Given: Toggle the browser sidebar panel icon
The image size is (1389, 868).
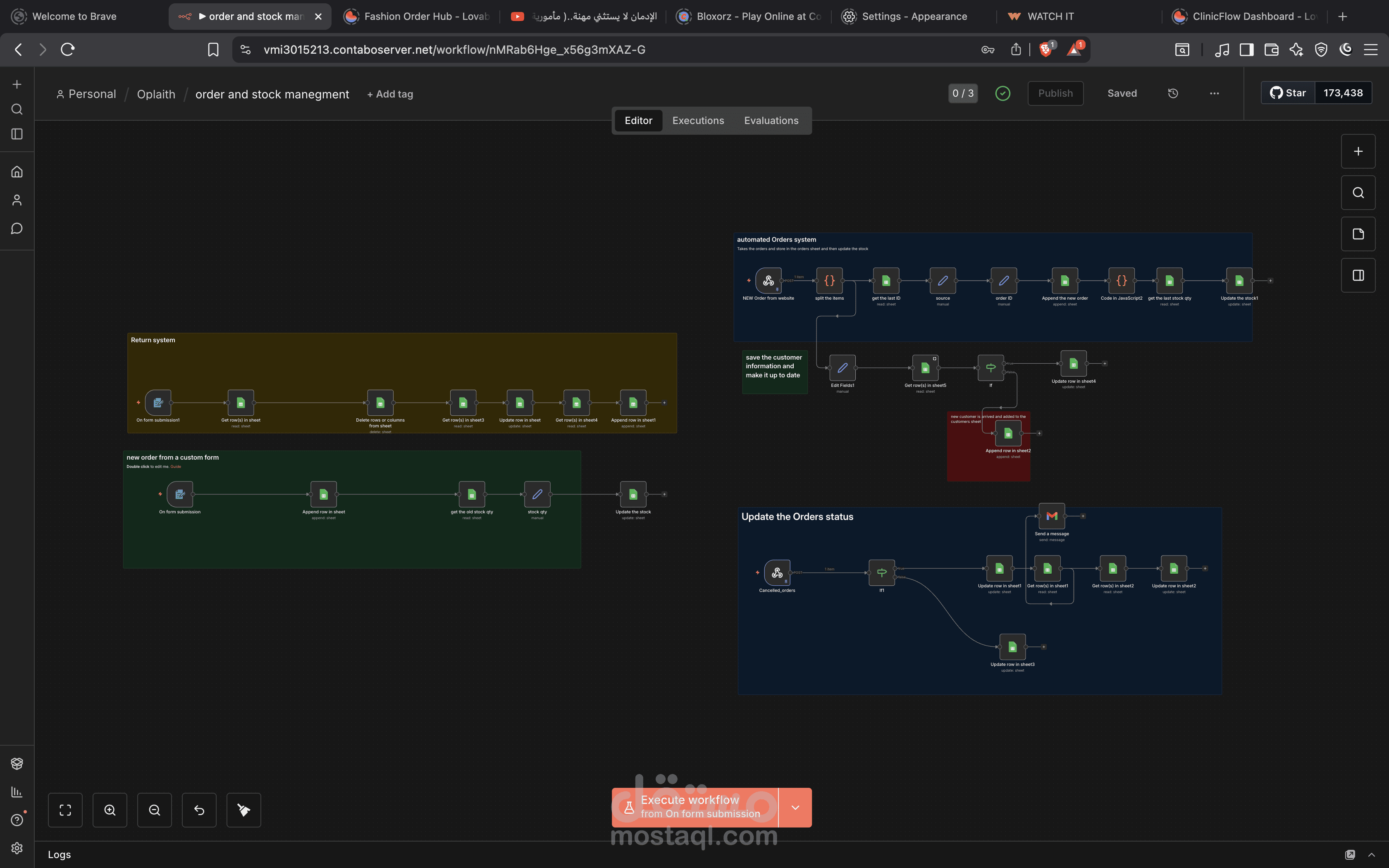Looking at the screenshot, I should [1246, 49].
